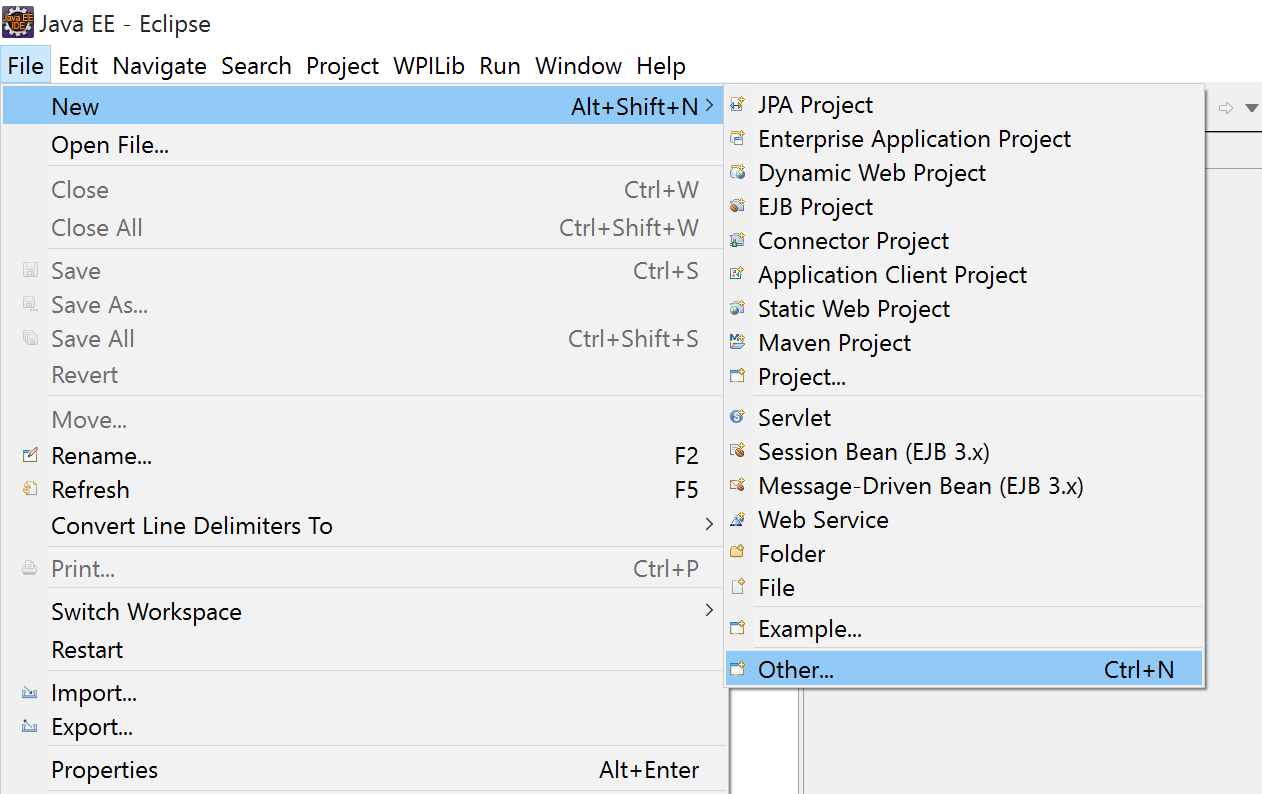Click the Web Service icon
The height and width of the screenshot is (794, 1262).
click(738, 519)
